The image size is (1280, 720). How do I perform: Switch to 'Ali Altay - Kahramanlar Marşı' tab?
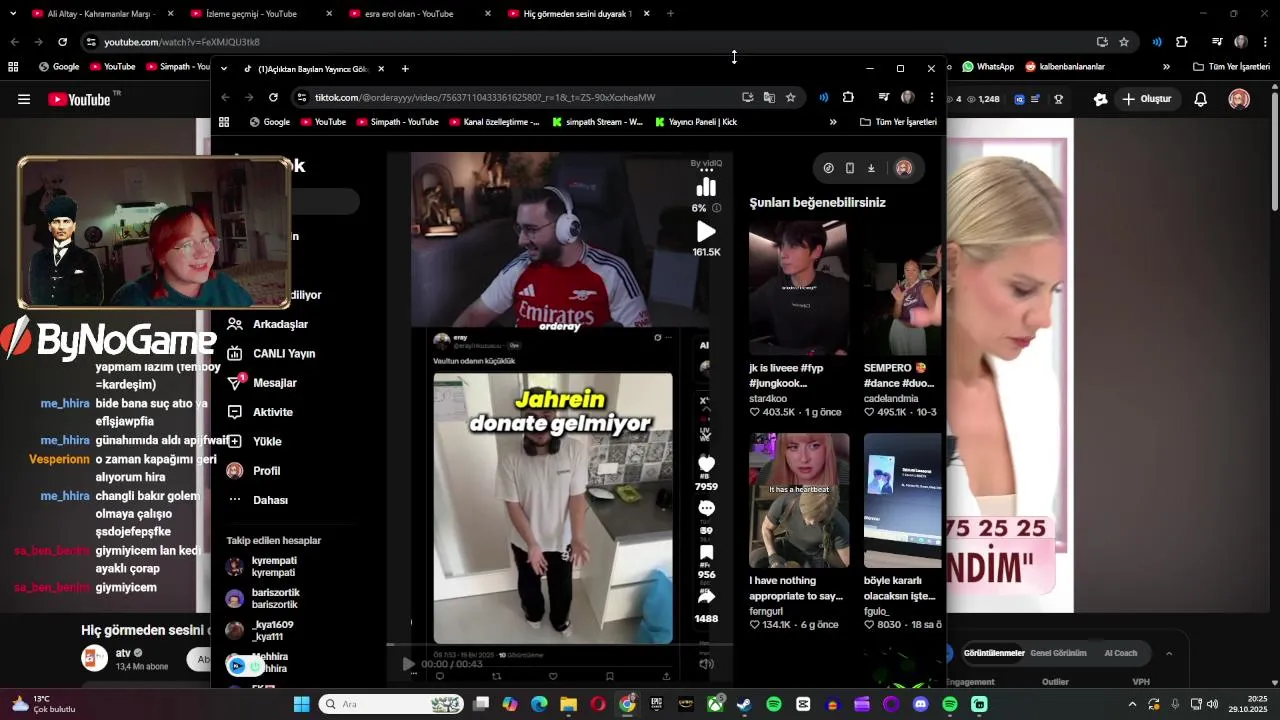tap(100, 14)
